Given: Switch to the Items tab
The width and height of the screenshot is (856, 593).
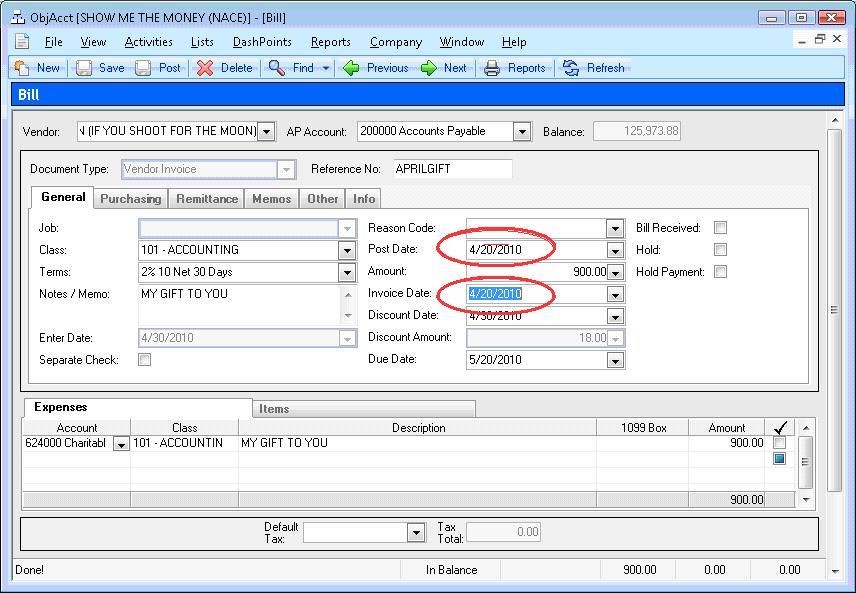Looking at the screenshot, I should click(274, 409).
